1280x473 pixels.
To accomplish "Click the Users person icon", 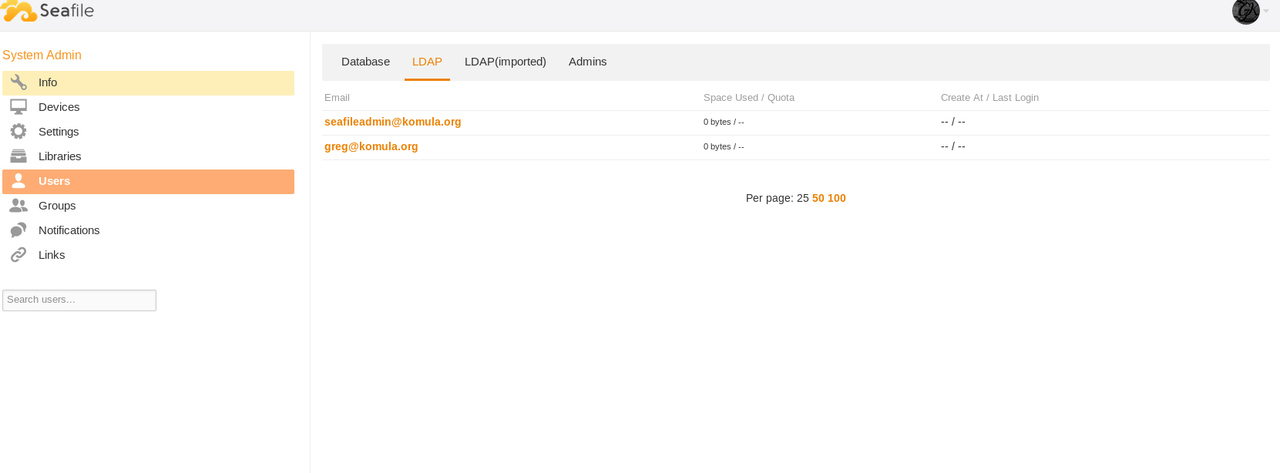I will [x=18, y=181].
